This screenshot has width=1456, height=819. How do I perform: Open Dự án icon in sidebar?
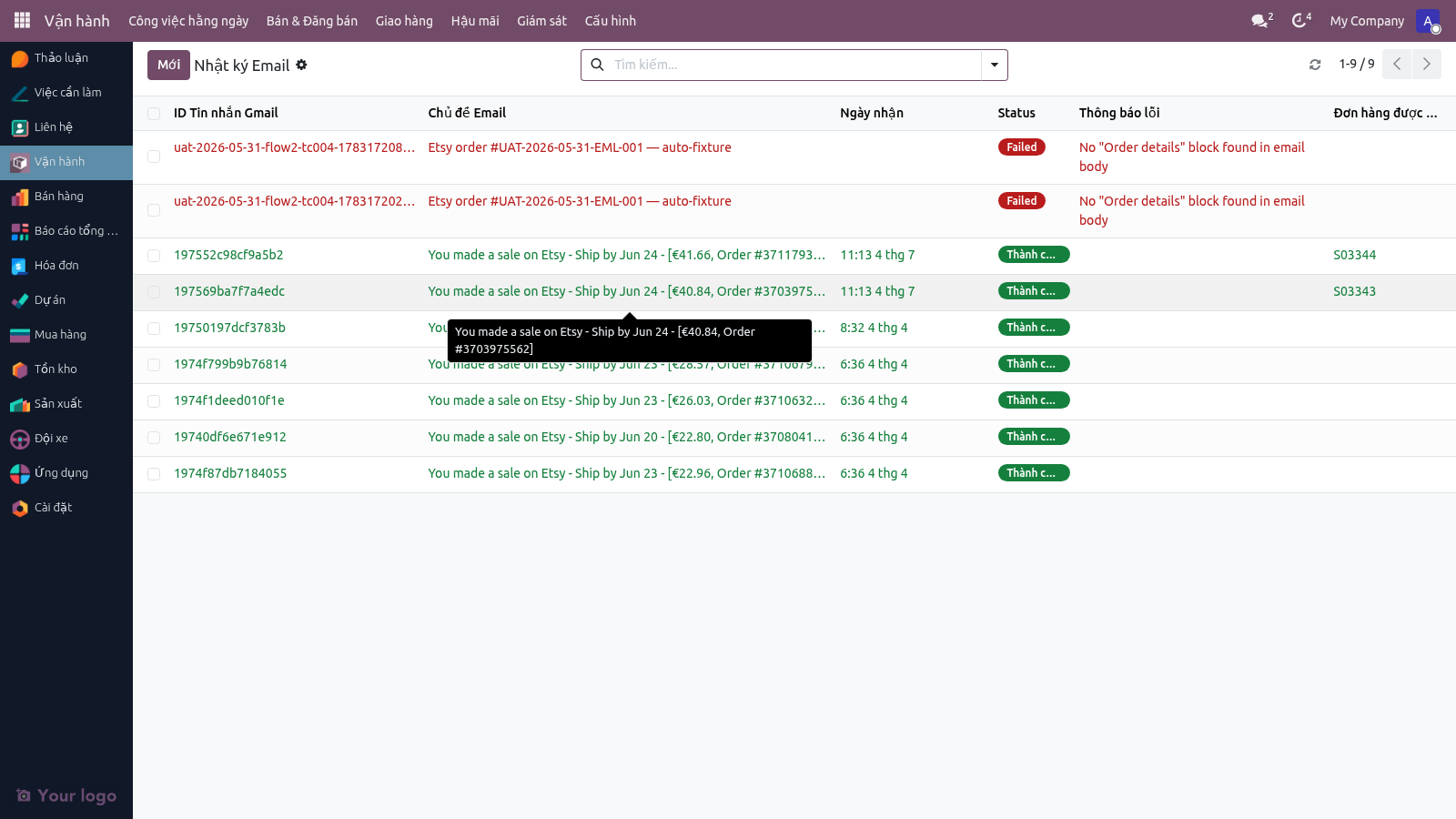[20, 300]
